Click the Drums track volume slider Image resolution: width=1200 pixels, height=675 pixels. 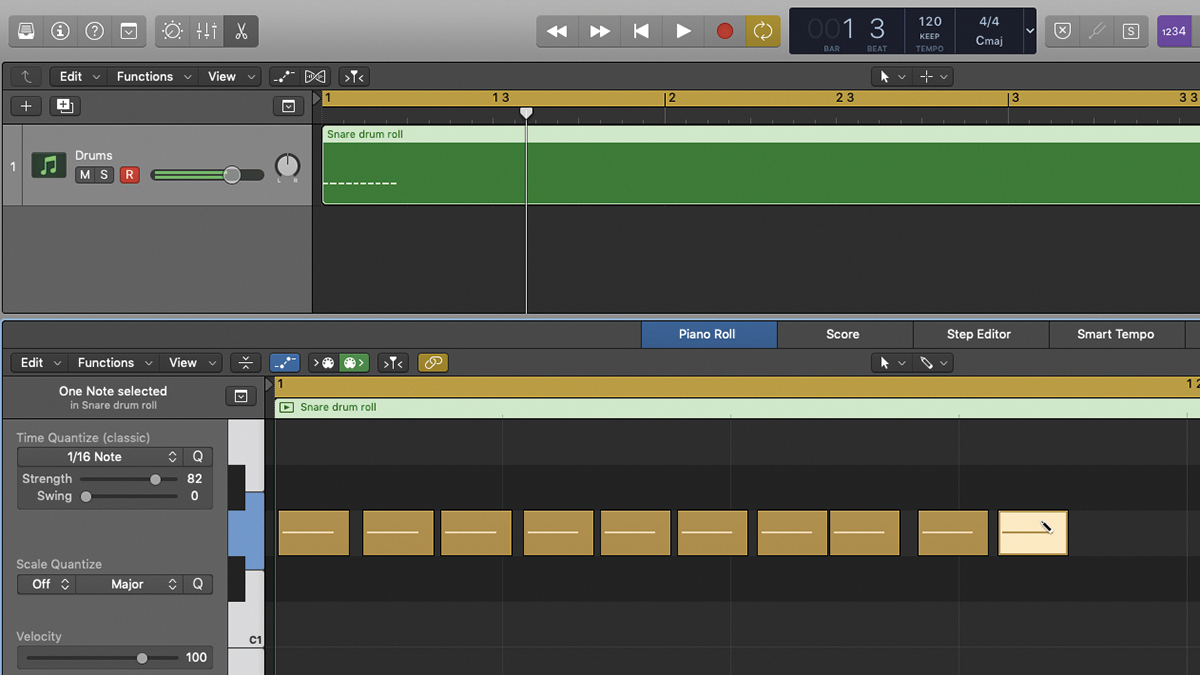point(207,175)
